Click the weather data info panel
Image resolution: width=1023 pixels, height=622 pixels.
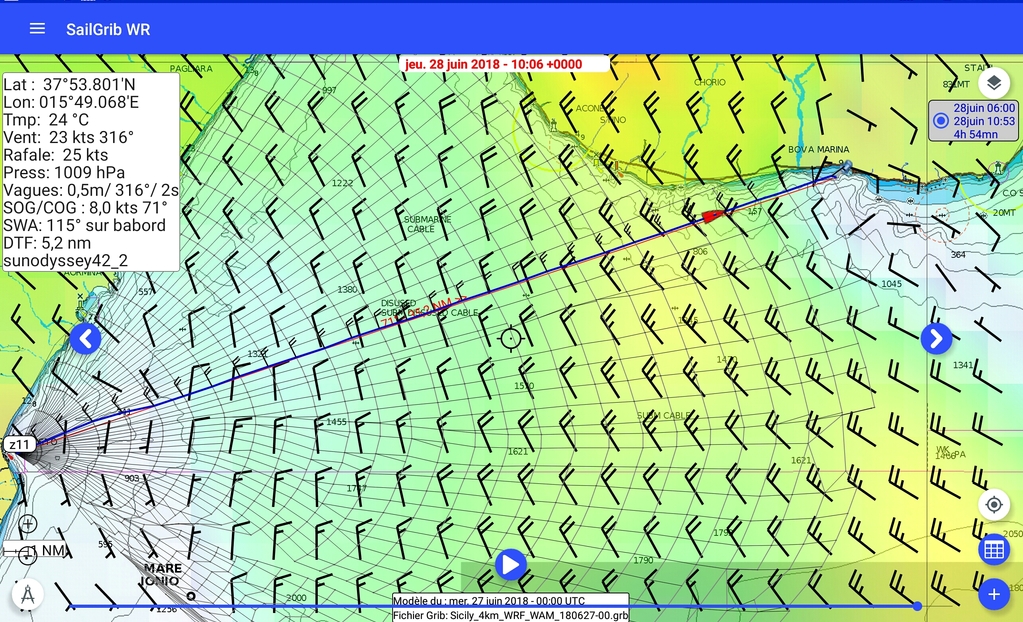click(91, 172)
